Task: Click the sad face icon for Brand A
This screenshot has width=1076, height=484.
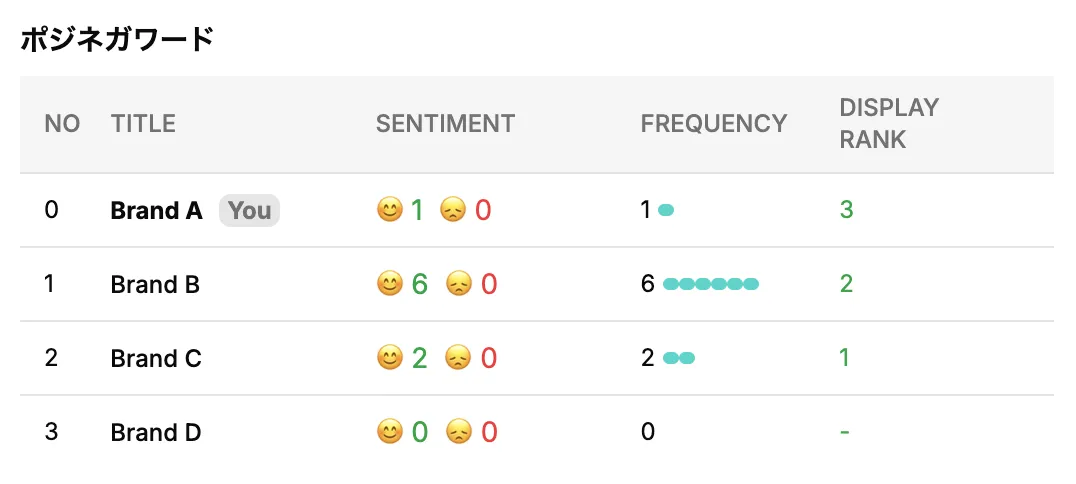Action: click(x=452, y=210)
